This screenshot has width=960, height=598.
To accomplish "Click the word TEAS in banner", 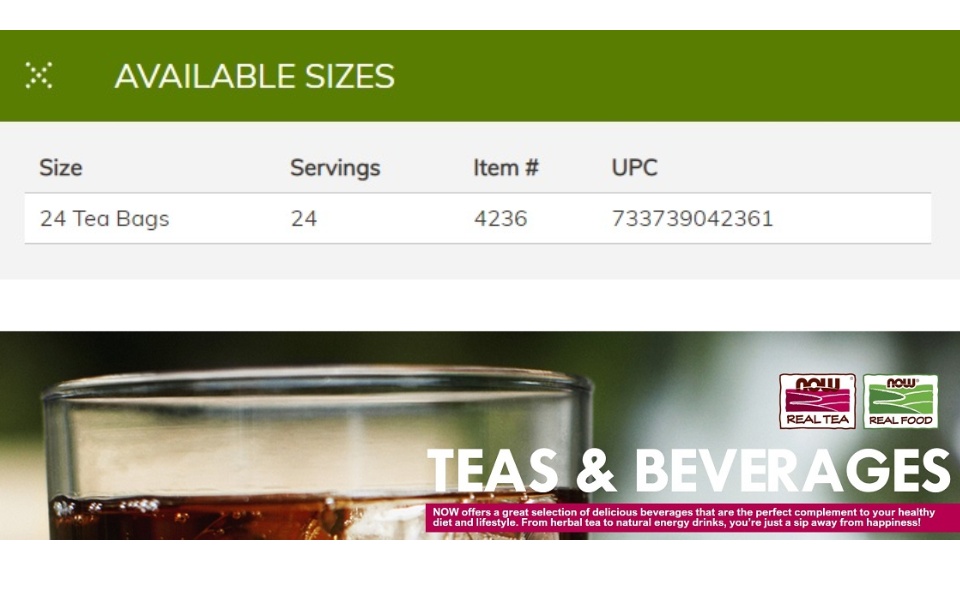I will (493, 470).
